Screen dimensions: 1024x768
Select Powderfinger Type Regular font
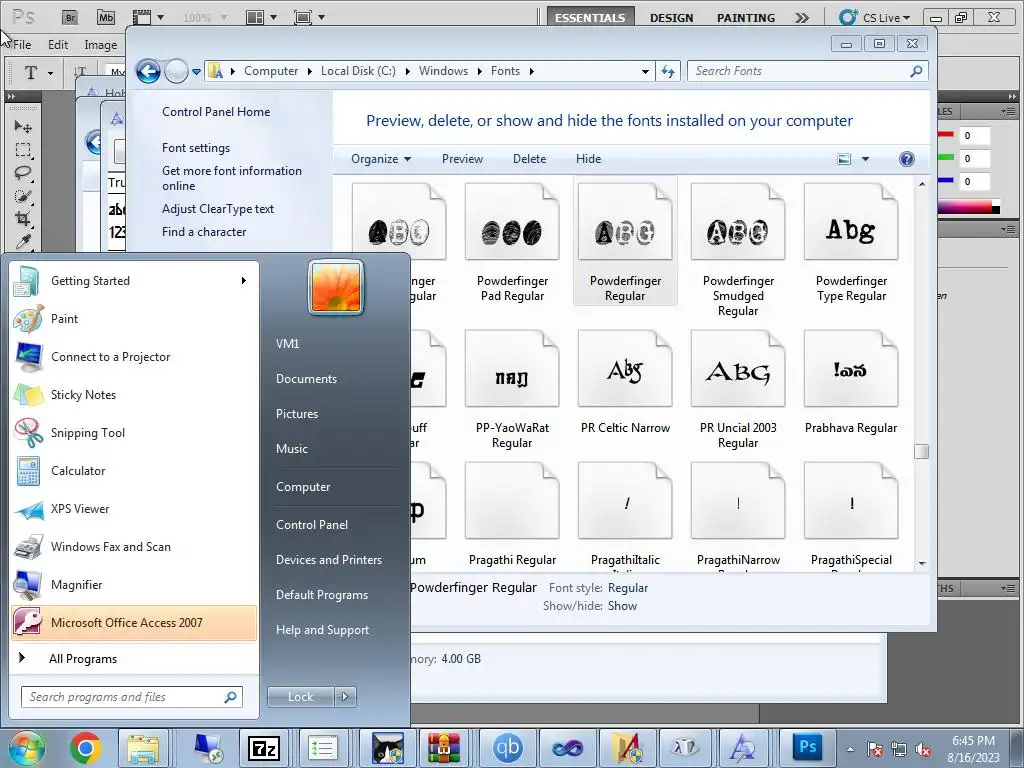pos(851,244)
